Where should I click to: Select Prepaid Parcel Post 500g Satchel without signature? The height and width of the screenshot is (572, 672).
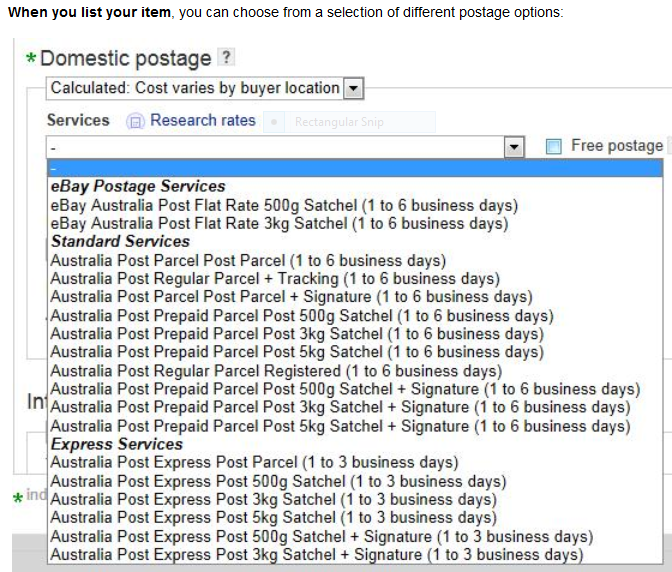pyautogui.click(x=301, y=315)
